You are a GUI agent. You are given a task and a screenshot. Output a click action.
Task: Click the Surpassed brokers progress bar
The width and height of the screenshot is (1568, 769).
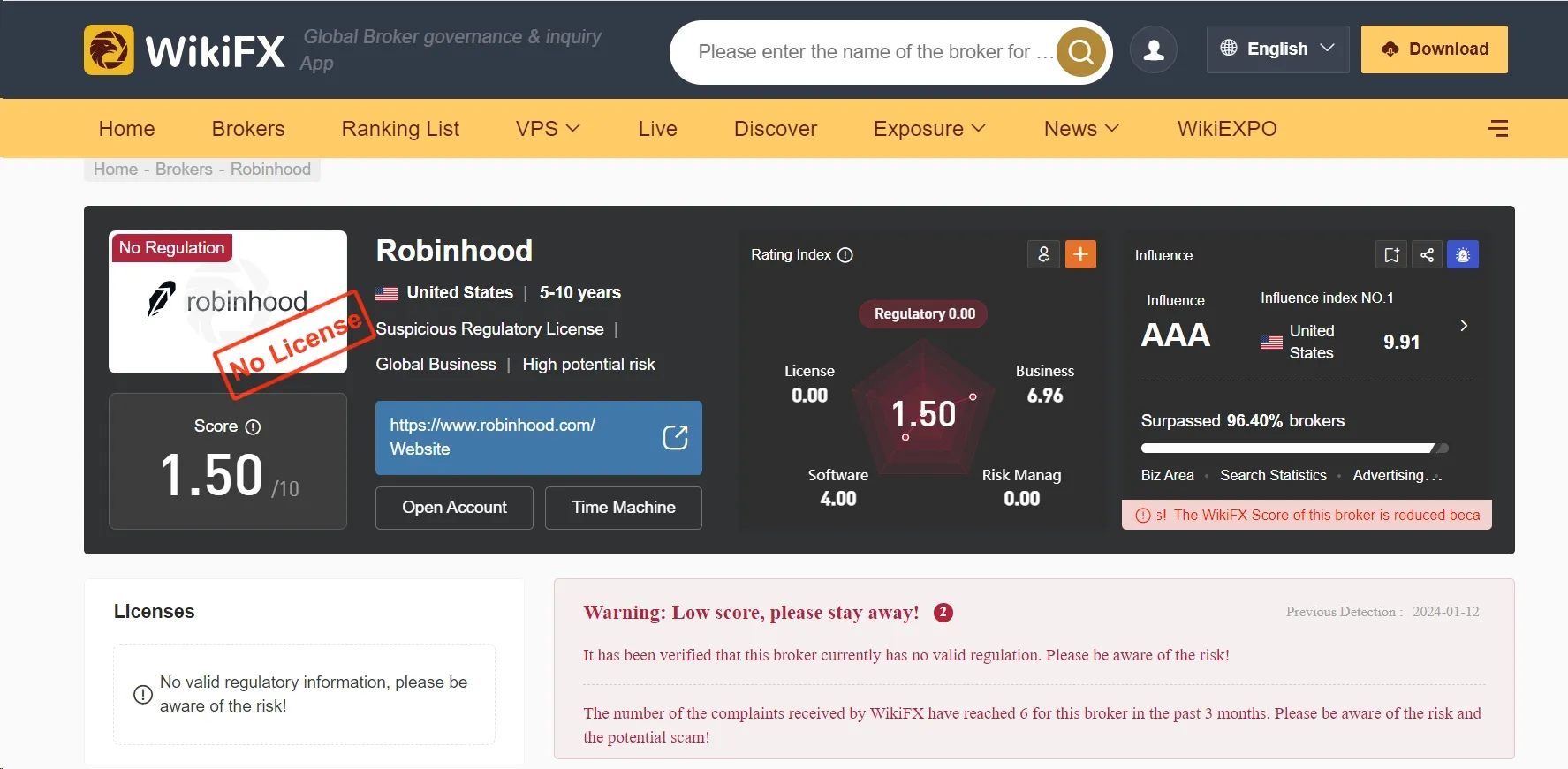[x=1294, y=449]
